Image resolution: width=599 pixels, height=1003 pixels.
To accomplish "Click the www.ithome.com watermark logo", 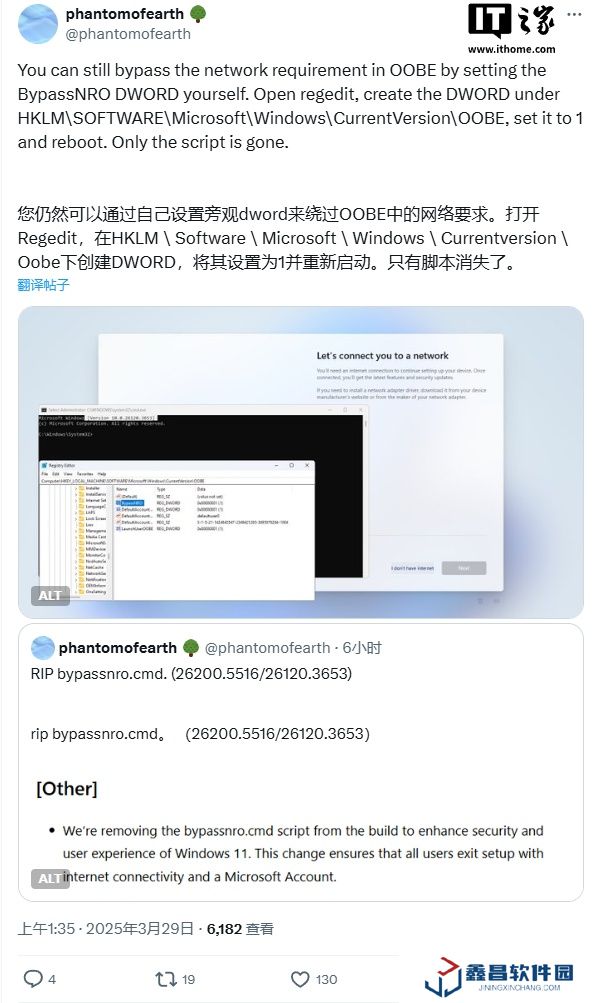I will [511, 29].
